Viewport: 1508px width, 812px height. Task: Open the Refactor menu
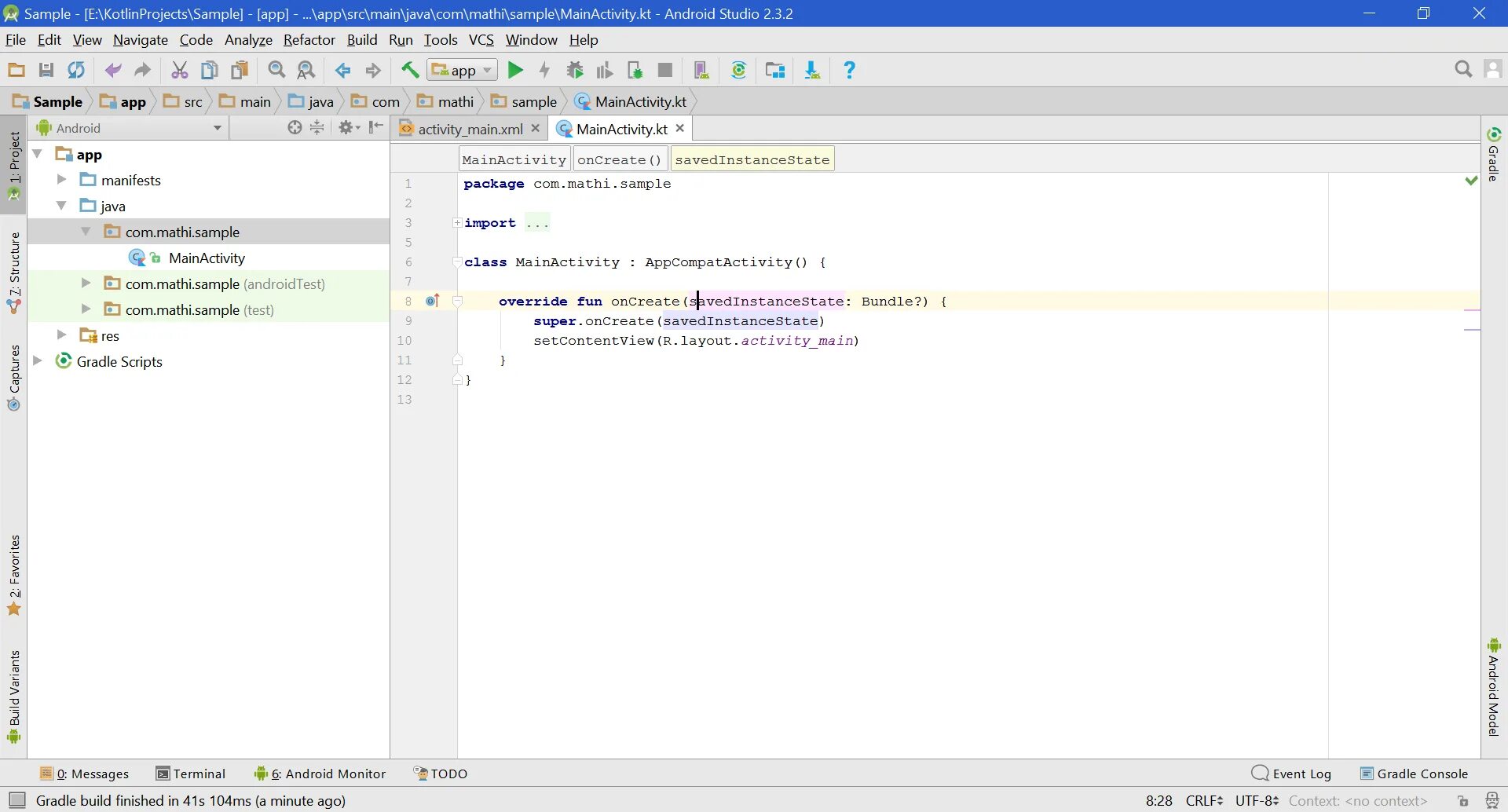click(309, 40)
